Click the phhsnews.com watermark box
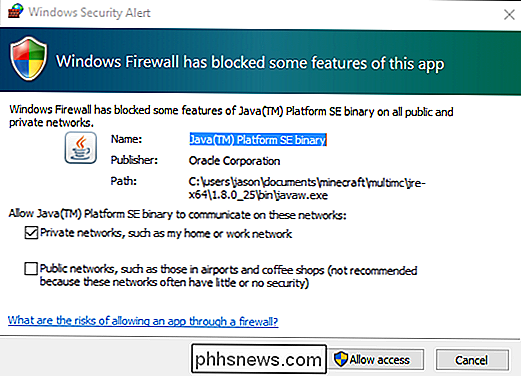This screenshot has height=376, width=521. click(x=258, y=359)
